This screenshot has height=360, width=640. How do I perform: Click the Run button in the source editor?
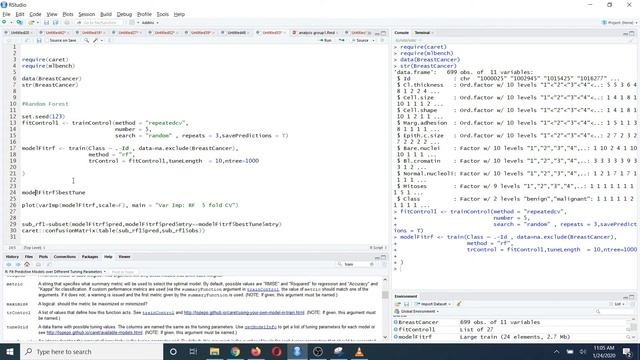click(326, 40)
